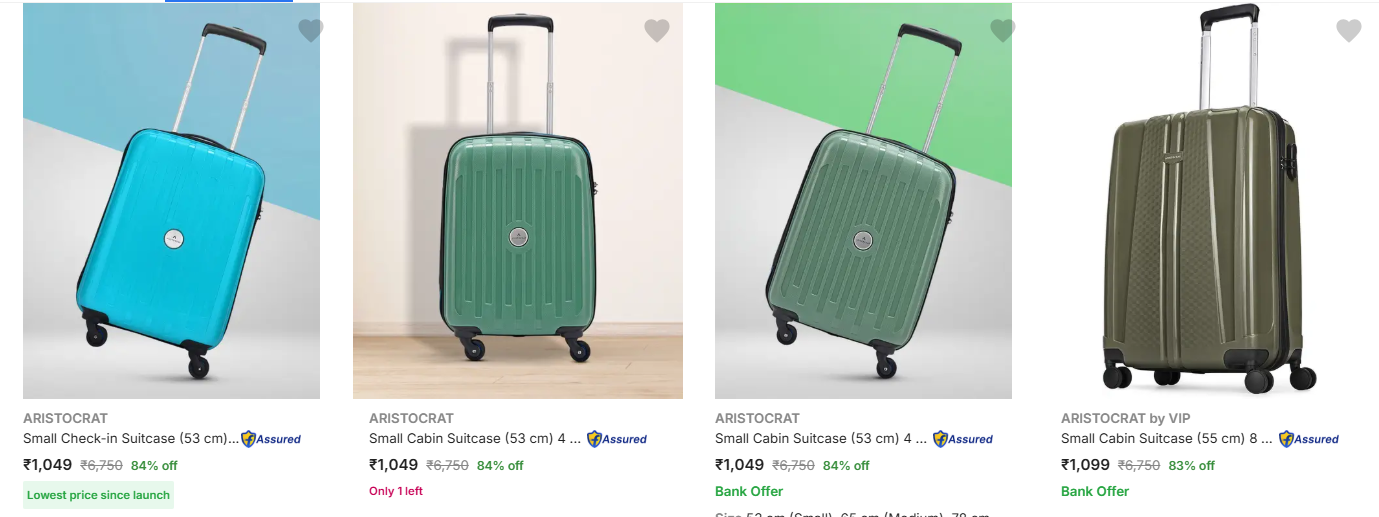Screen dimensions: 1379x517
Task: Click Assured badge next to 55 cm suitcase title
Action: (x=1309, y=439)
